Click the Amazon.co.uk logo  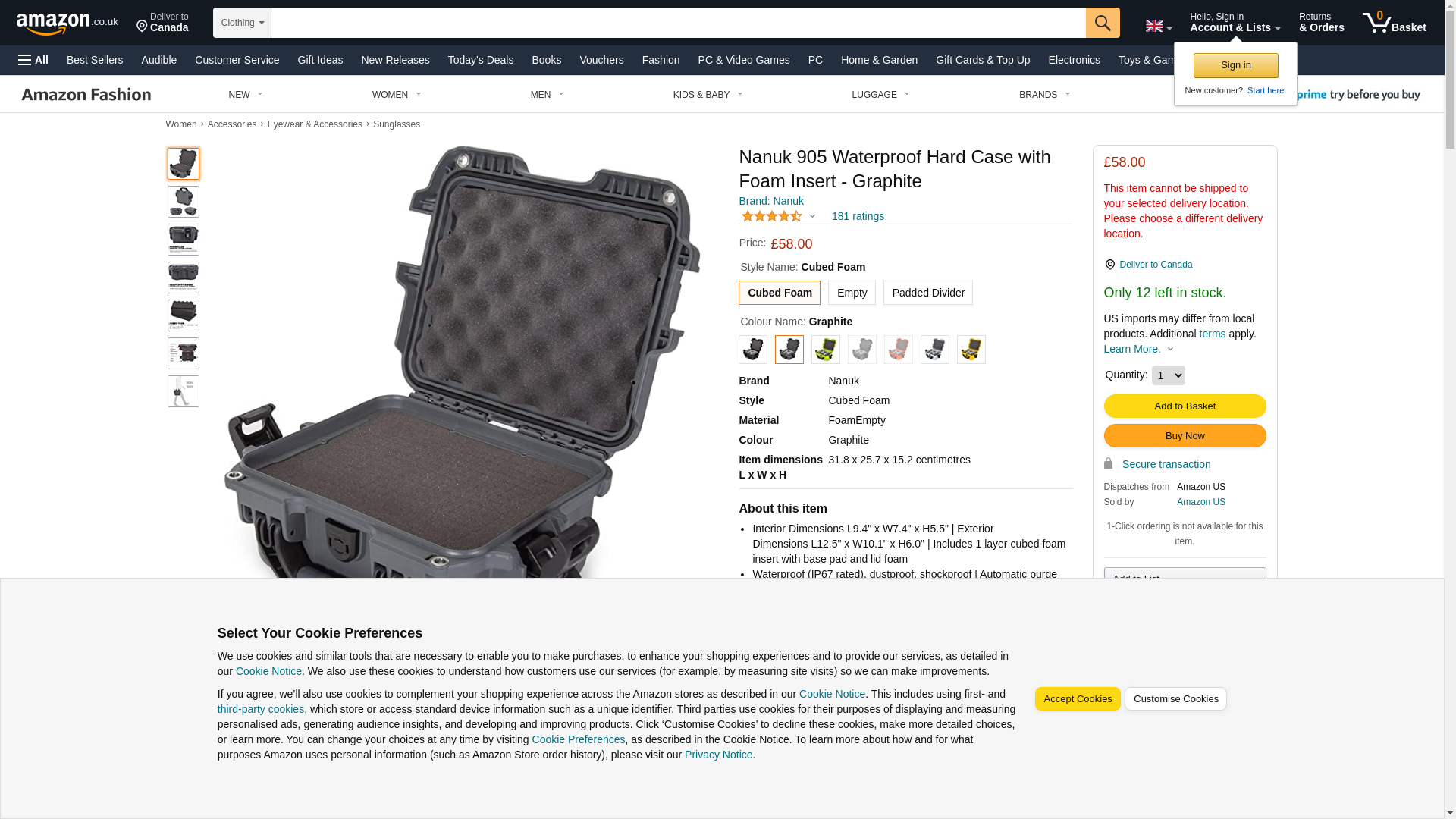[67, 24]
